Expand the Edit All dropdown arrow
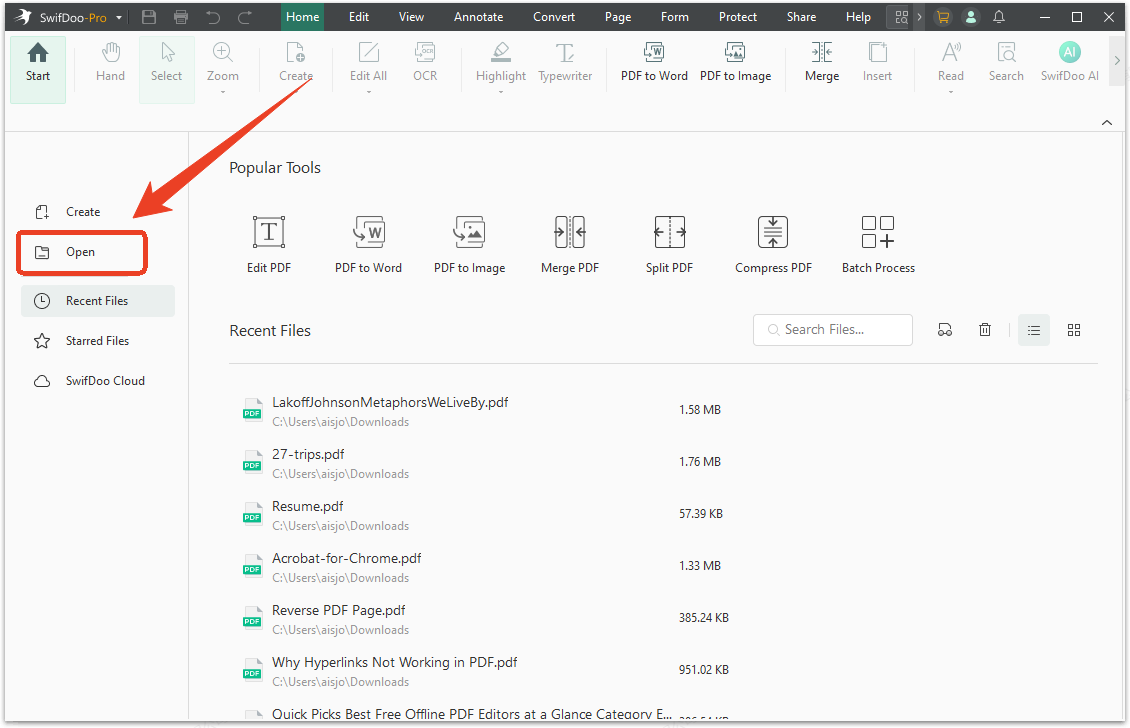This screenshot has height=728, width=1130. pyautogui.click(x=368, y=92)
